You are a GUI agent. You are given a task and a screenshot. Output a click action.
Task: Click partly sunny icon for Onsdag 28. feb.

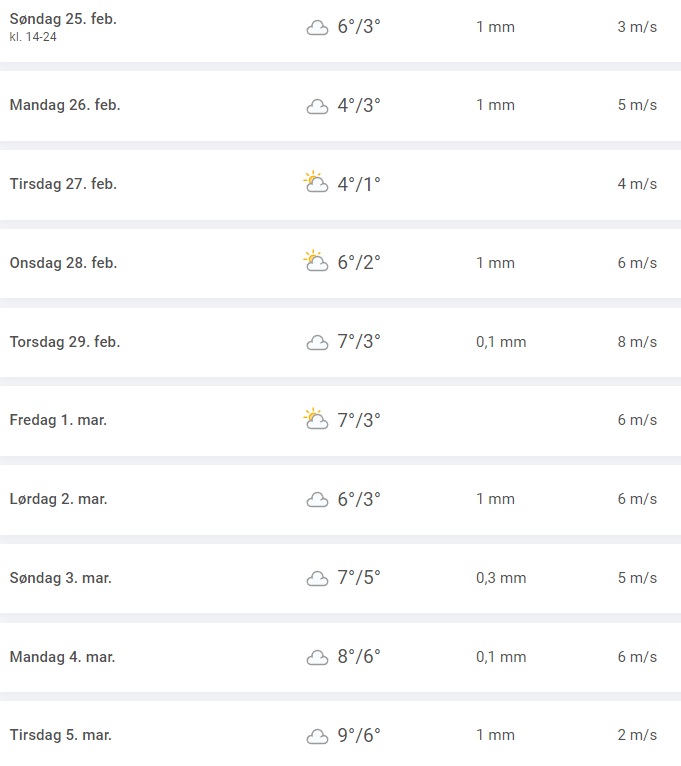(x=316, y=262)
